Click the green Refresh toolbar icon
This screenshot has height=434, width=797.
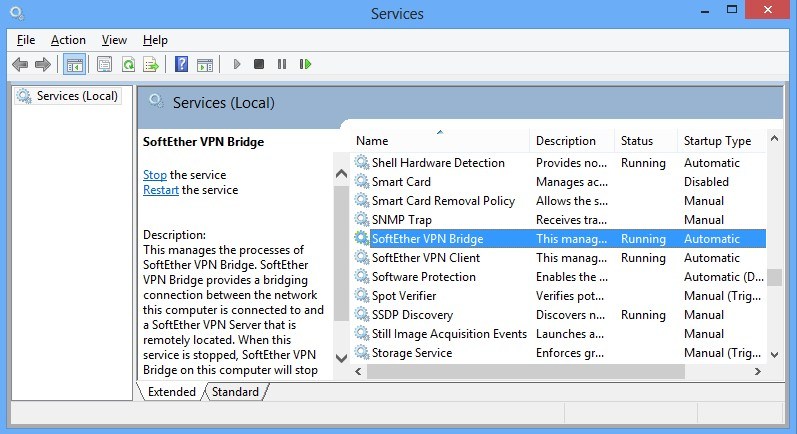pyautogui.click(x=128, y=64)
